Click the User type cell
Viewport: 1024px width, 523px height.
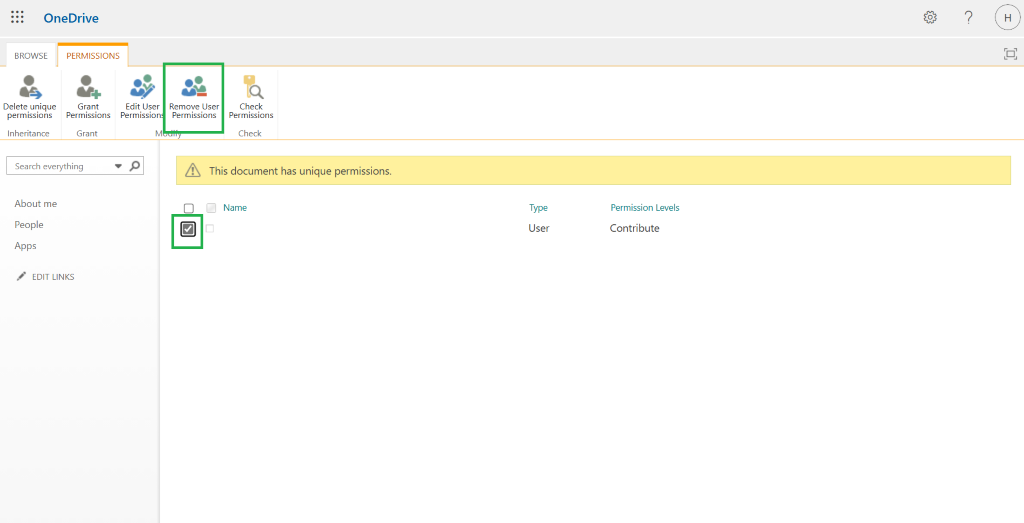click(539, 229)
